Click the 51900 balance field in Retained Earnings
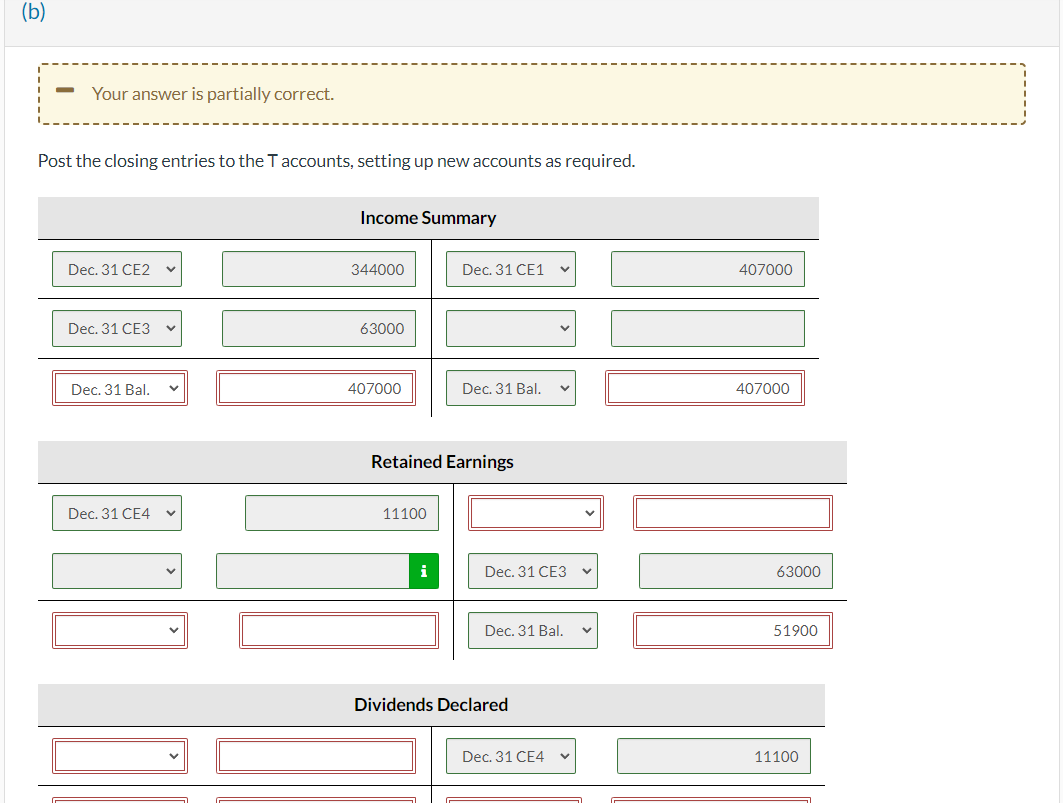 732,630
